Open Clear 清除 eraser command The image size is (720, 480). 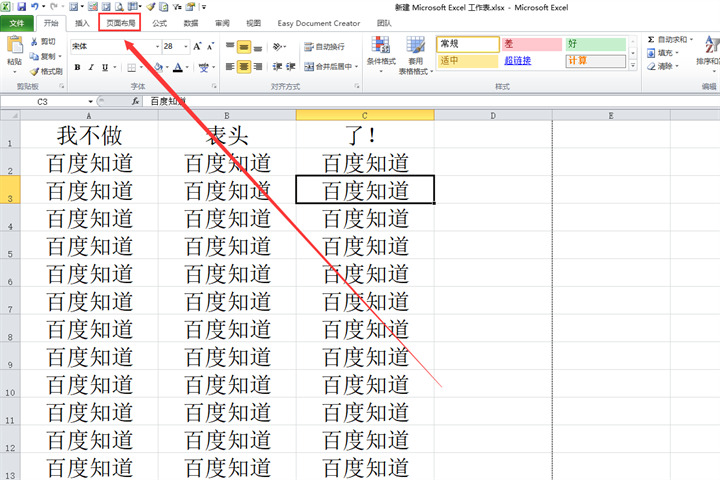coord(663,66)
